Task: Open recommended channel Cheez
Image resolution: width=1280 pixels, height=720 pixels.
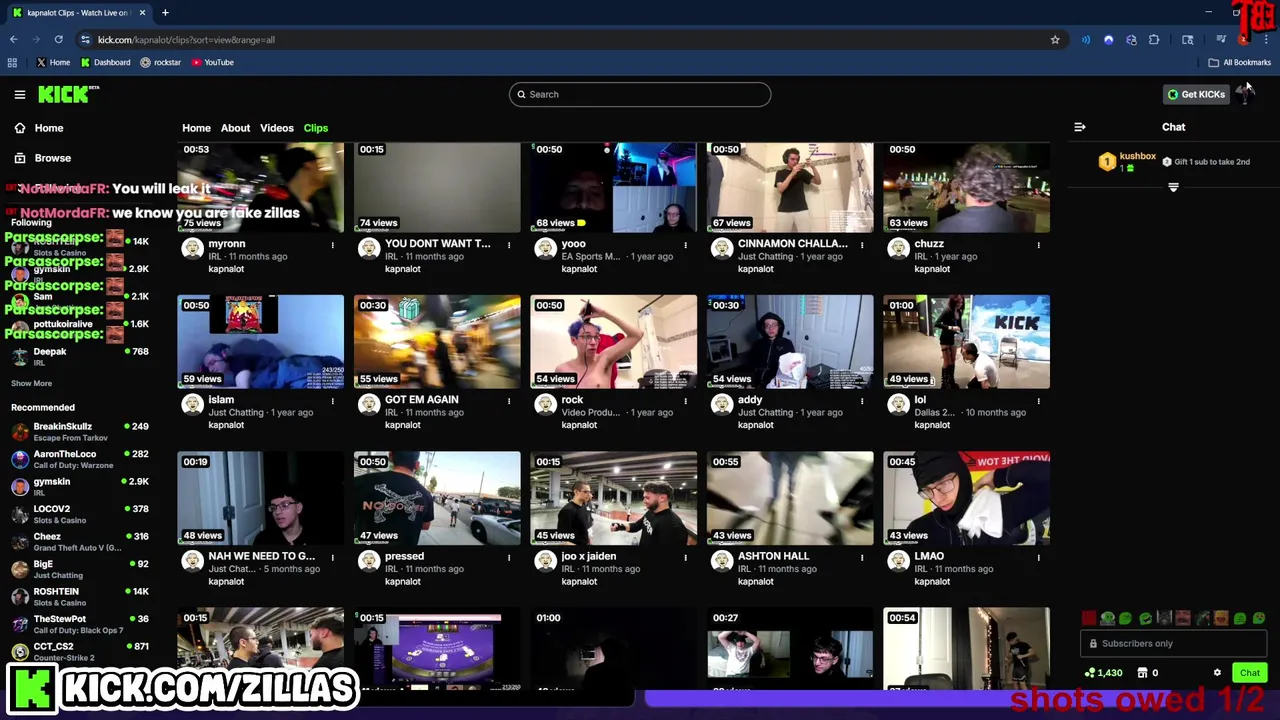Action: tap(80, 542)
